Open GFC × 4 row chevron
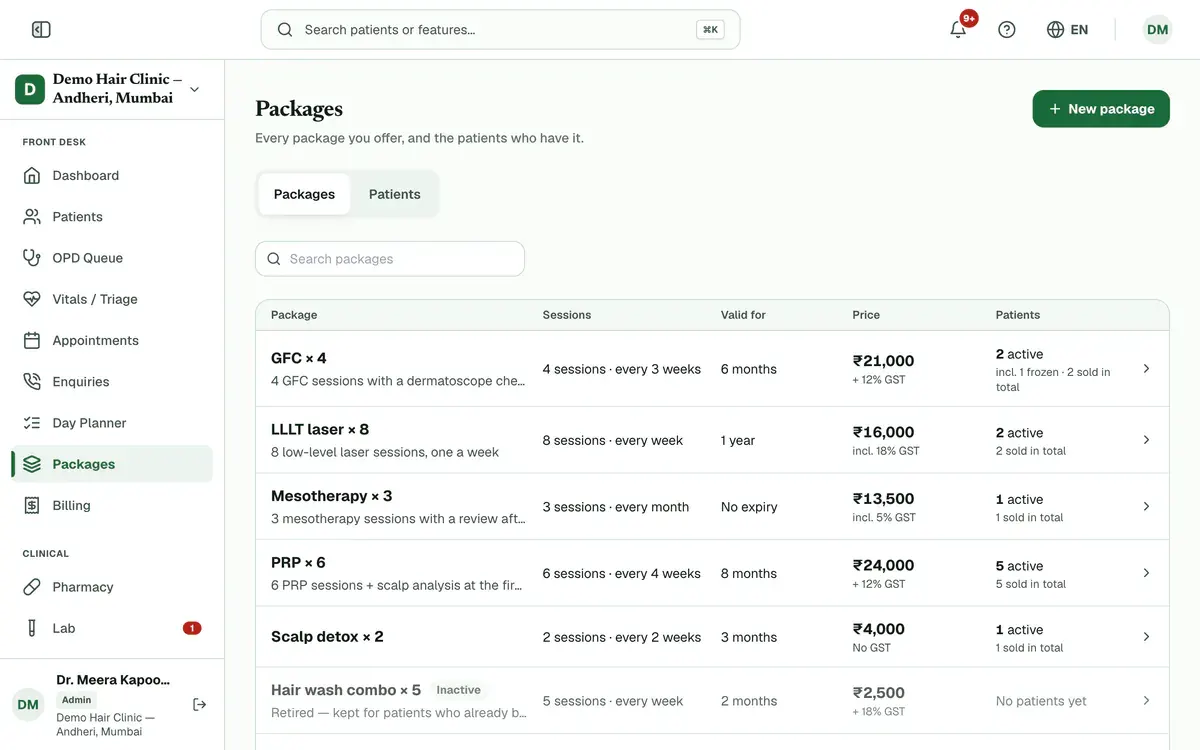This screenshot has width=1200, height=750. (x=1146, y=369)
